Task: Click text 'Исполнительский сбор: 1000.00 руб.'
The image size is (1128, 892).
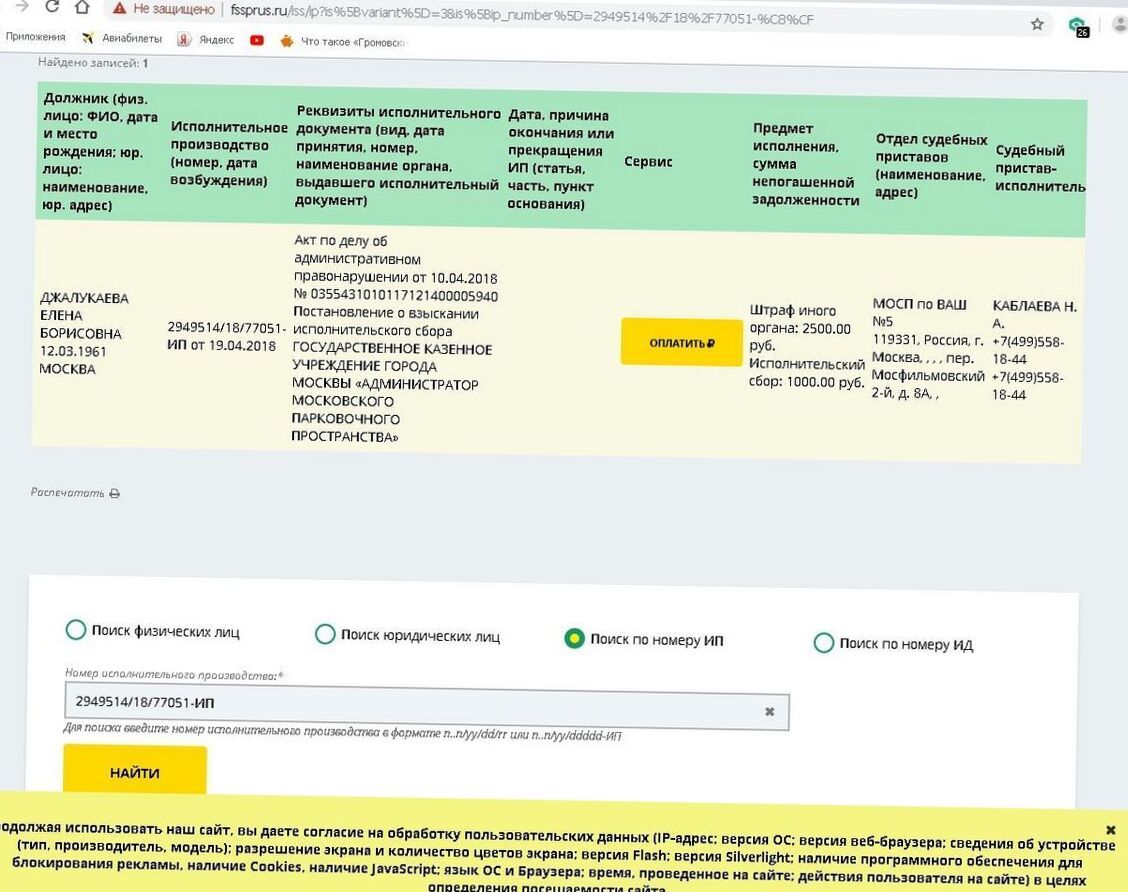Action: [x=806, y=373]
